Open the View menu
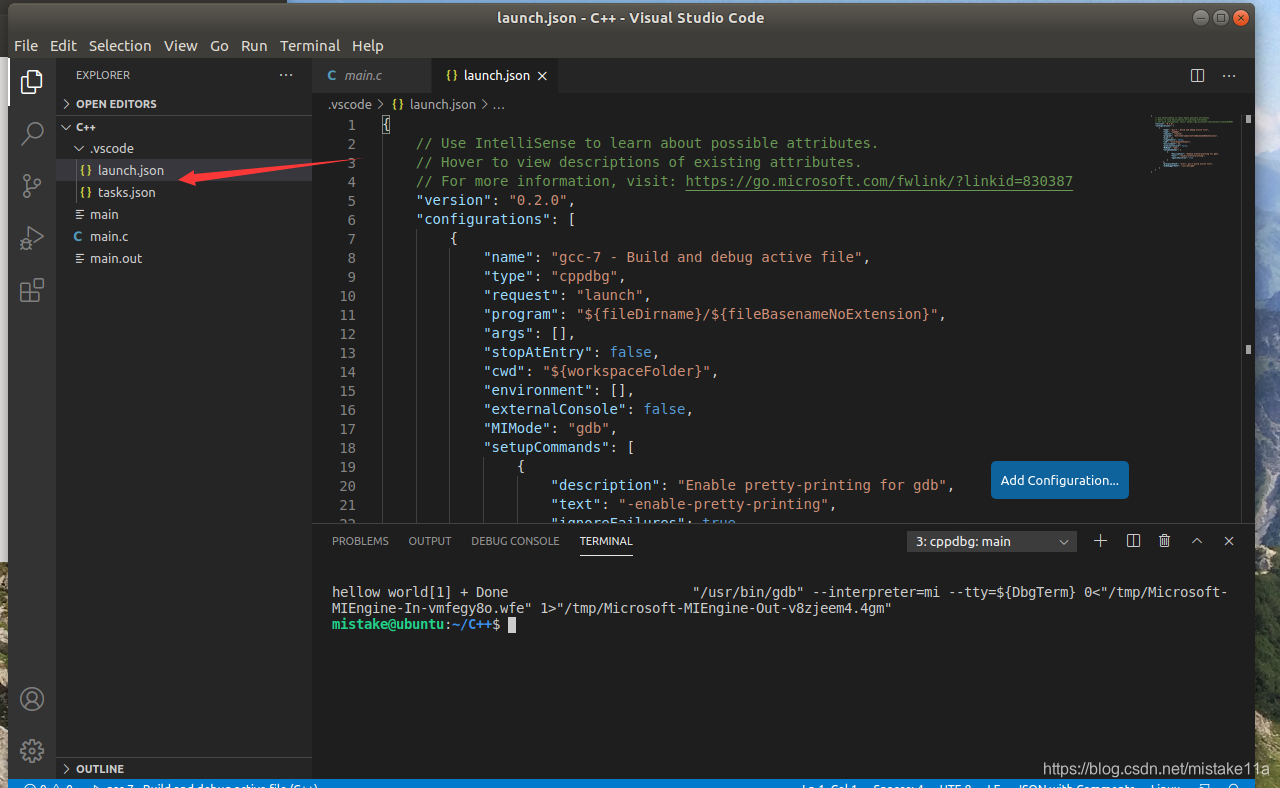 click(x=181, y=46)
